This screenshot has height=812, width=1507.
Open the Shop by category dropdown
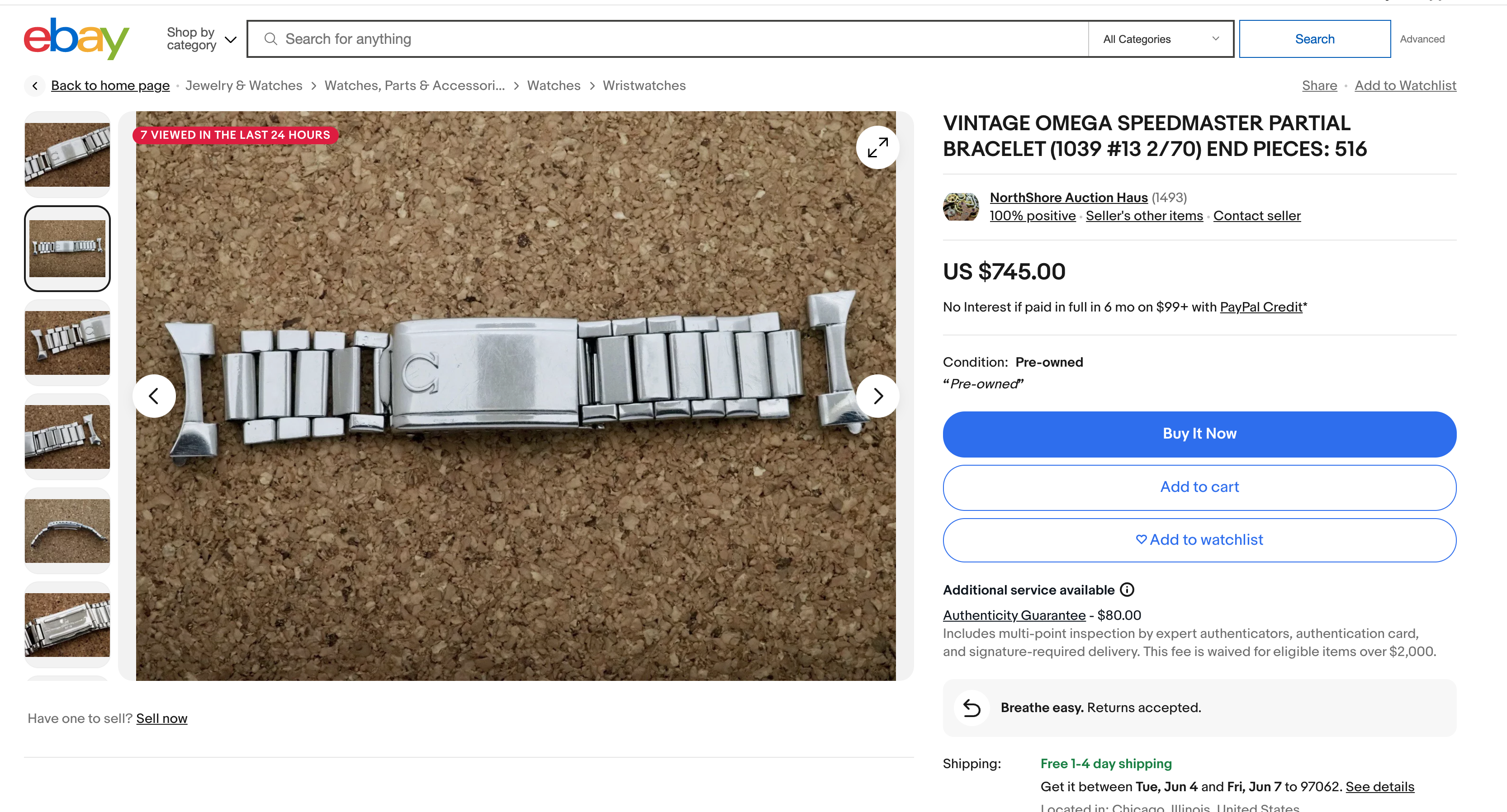201,39
